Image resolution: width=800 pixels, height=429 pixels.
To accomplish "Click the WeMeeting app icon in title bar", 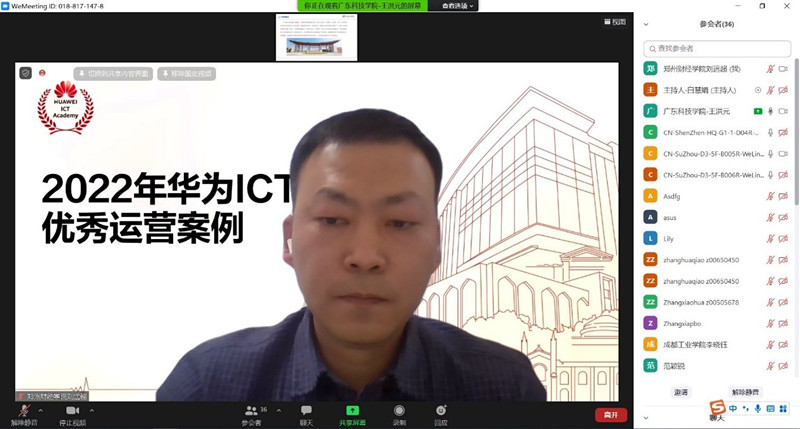I will [x=5, y=6].
